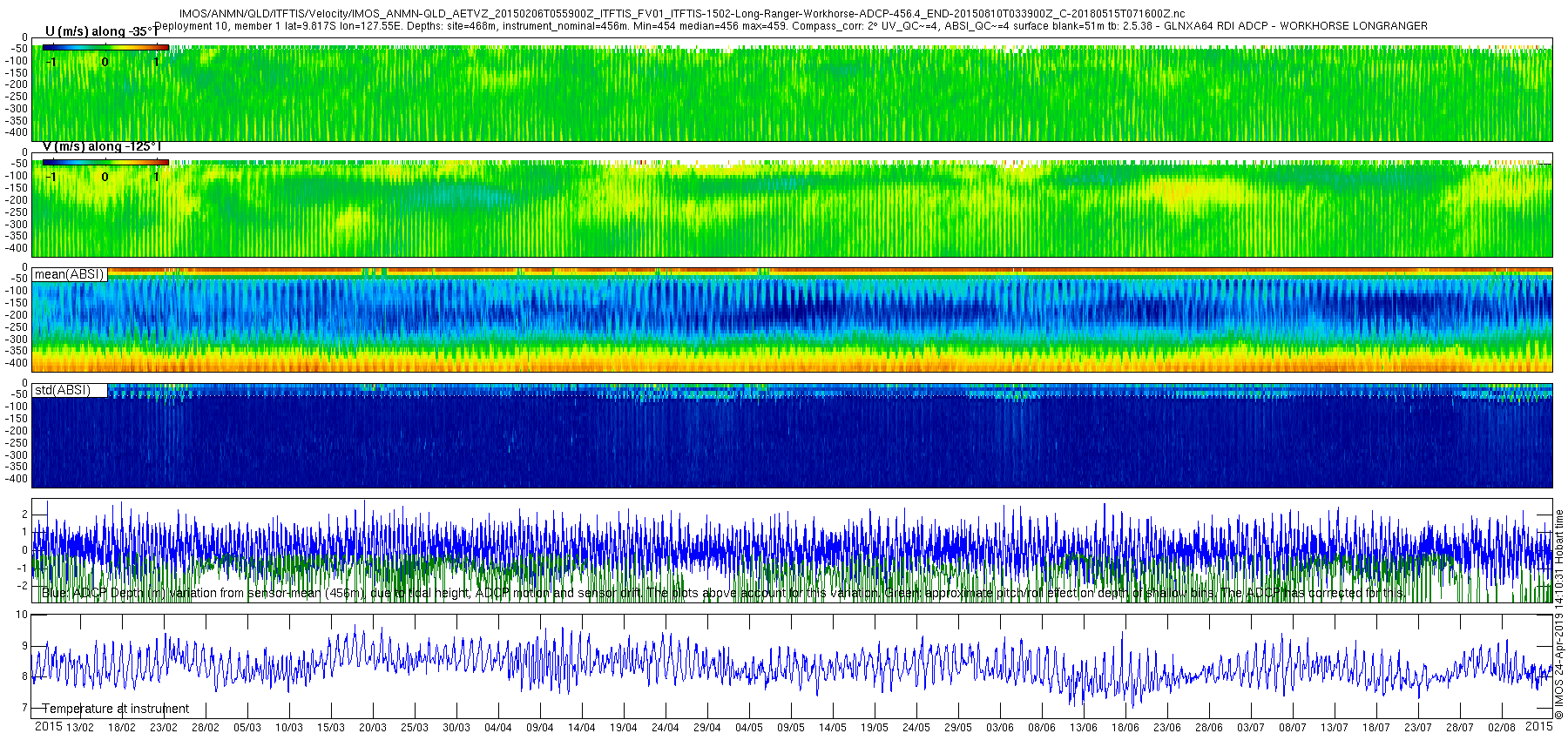Viewport: 1568px width, 740px height.
Task: Click the '23/06' date tick label
Action: point(1166,728)
